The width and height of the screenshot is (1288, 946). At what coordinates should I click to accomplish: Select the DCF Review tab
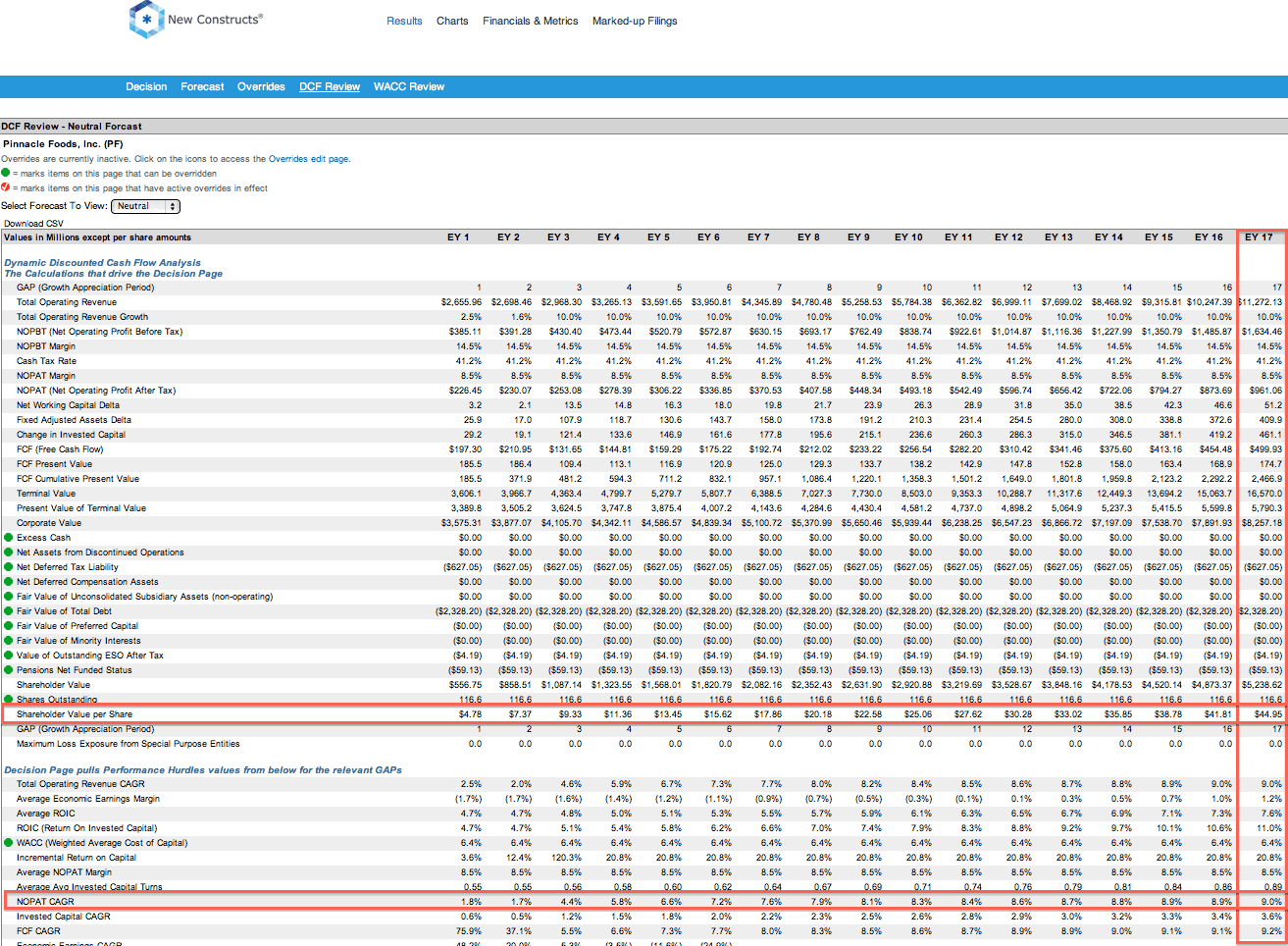pos(330,86)
